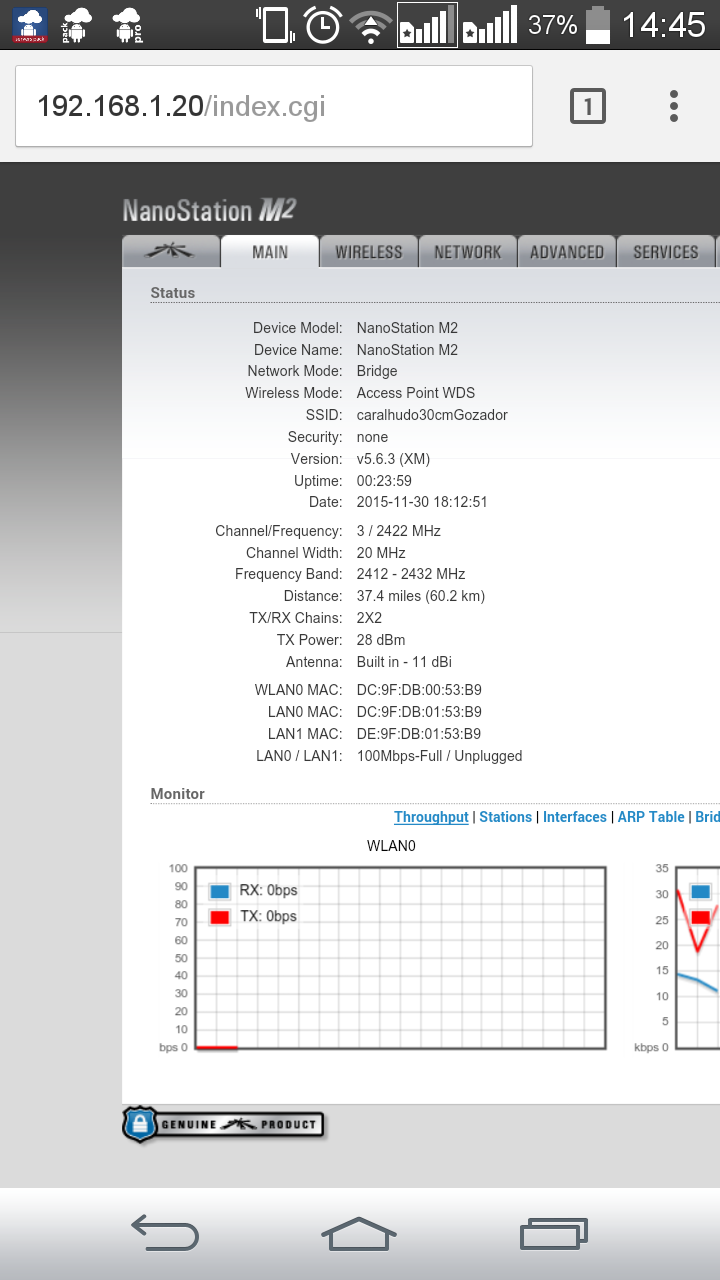720x1280 pixels.
Task: Click the Security value none
Action: click(x=373, y=437)
